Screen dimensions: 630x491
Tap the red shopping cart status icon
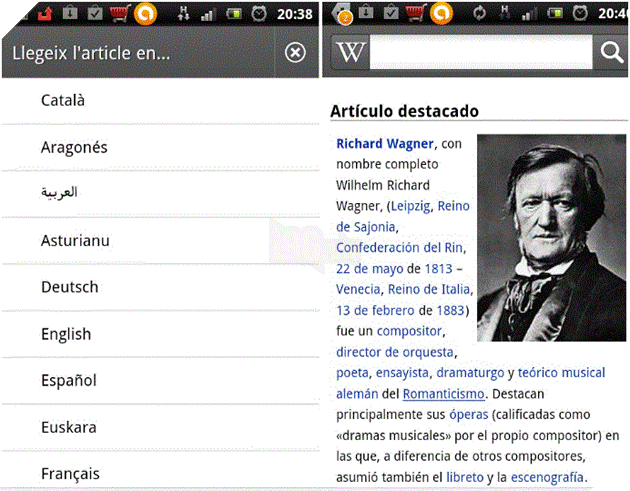(x=121, y=14)
